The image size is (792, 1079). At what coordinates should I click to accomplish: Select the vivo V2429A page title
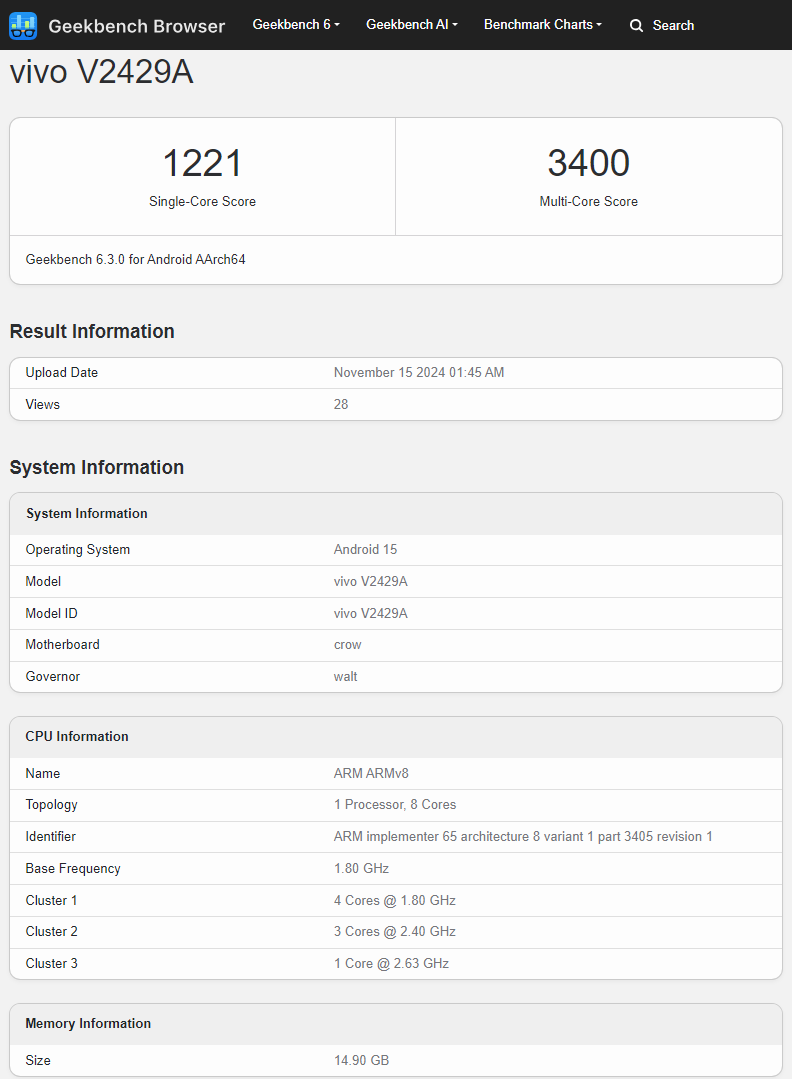tap(101, 72)
